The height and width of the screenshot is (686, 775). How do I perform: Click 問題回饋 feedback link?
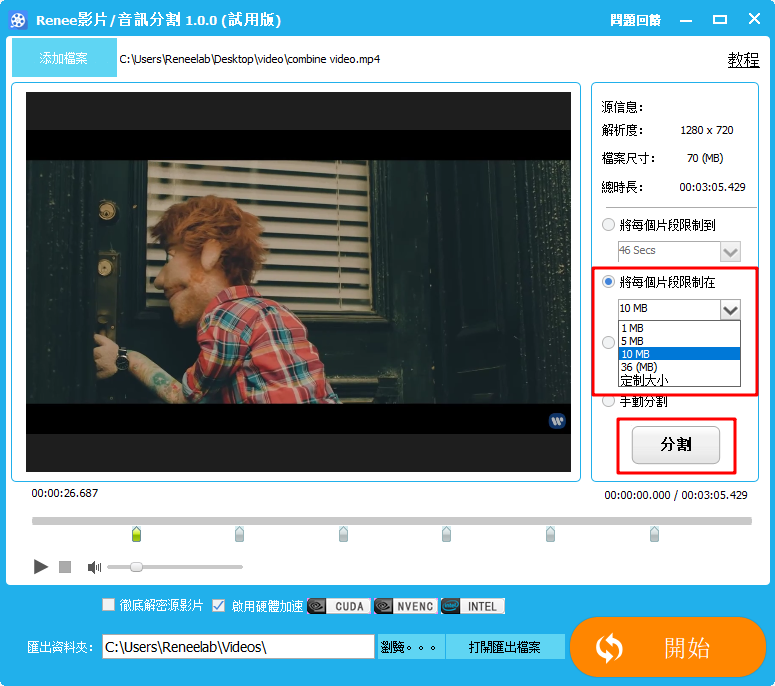pyautogui.click(x=635, y=20)
